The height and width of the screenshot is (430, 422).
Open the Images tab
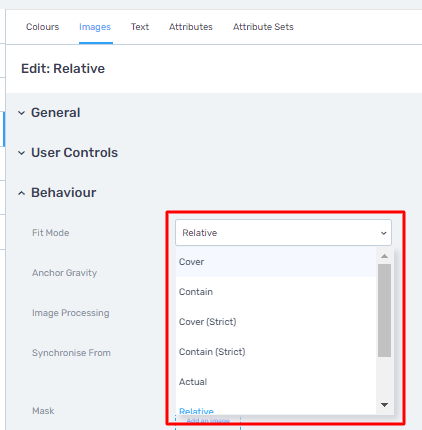pos(95,27)
